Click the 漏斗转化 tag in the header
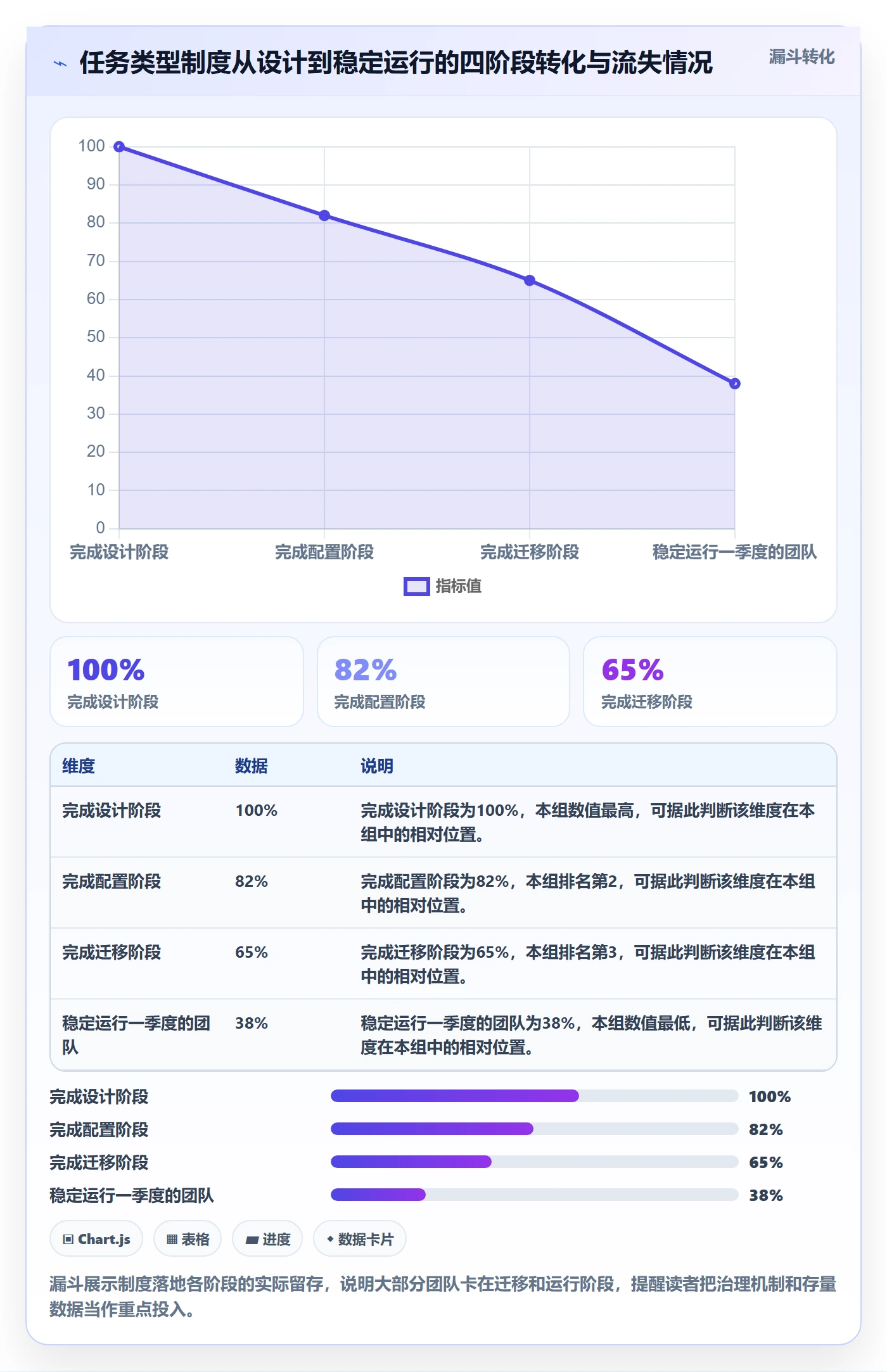This screenshot has width=887, height=1372. tap(801, 57)
